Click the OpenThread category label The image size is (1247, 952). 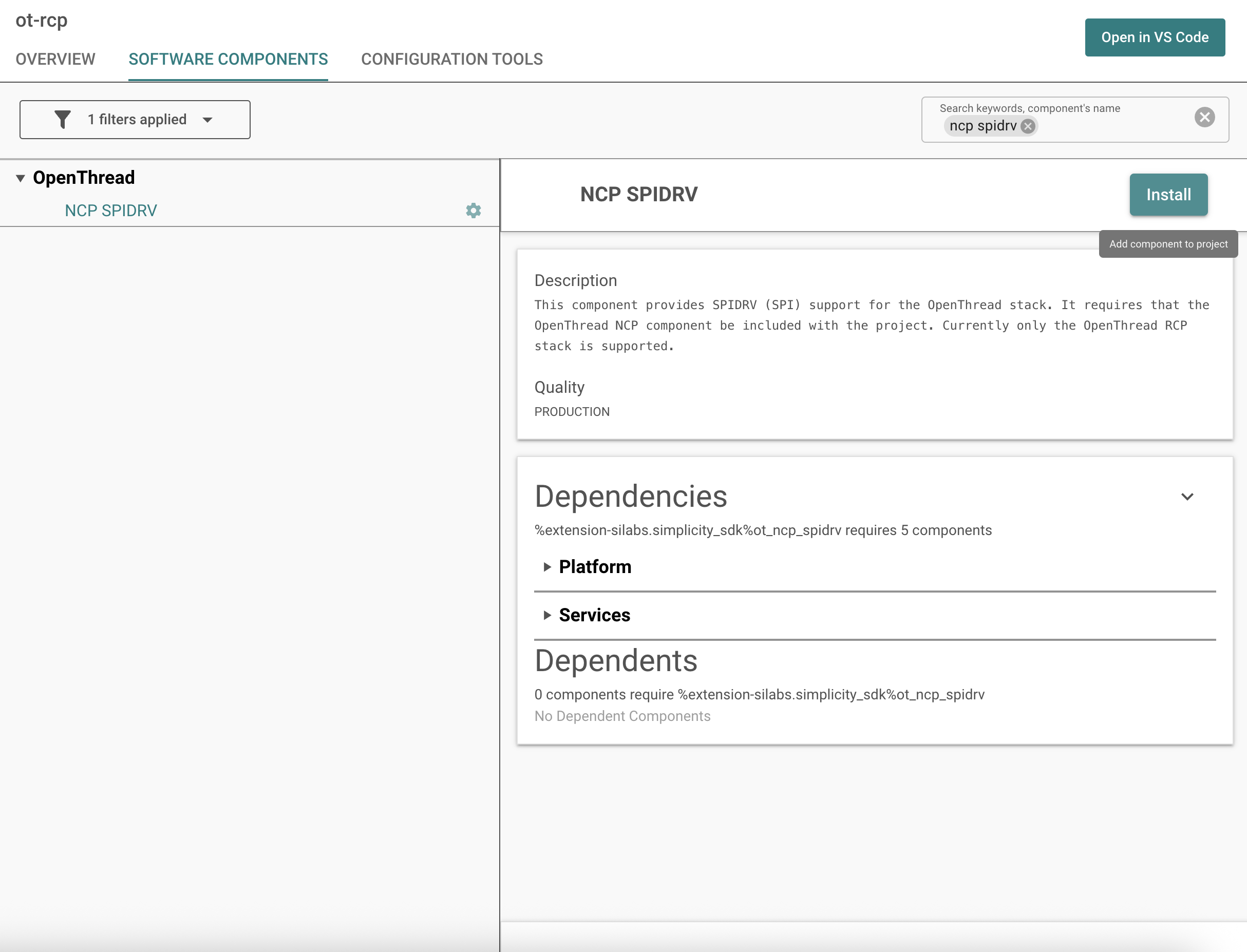click(x=84, y=178)
